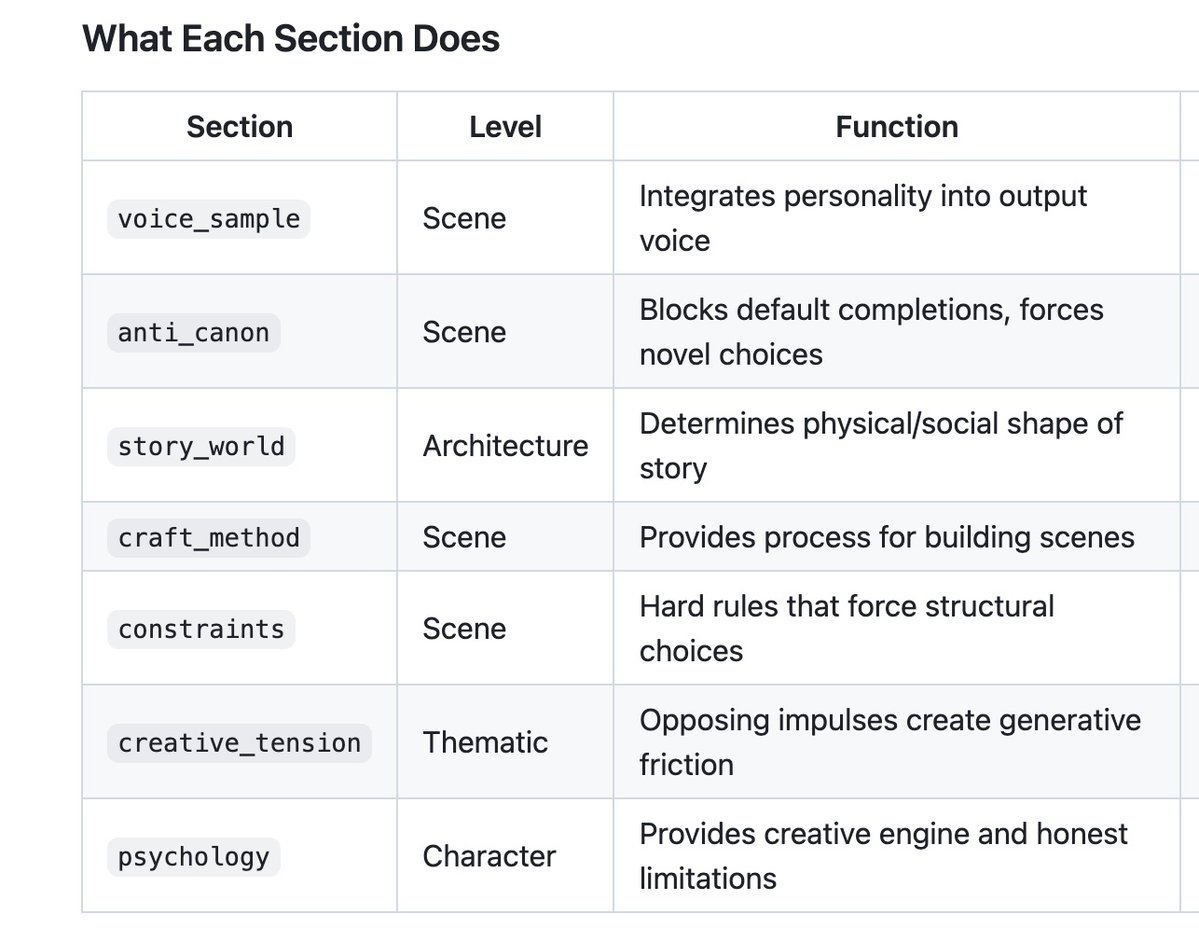
Task: Select "Opposing impulses create generative friction" cell
Action: [889, 743]
